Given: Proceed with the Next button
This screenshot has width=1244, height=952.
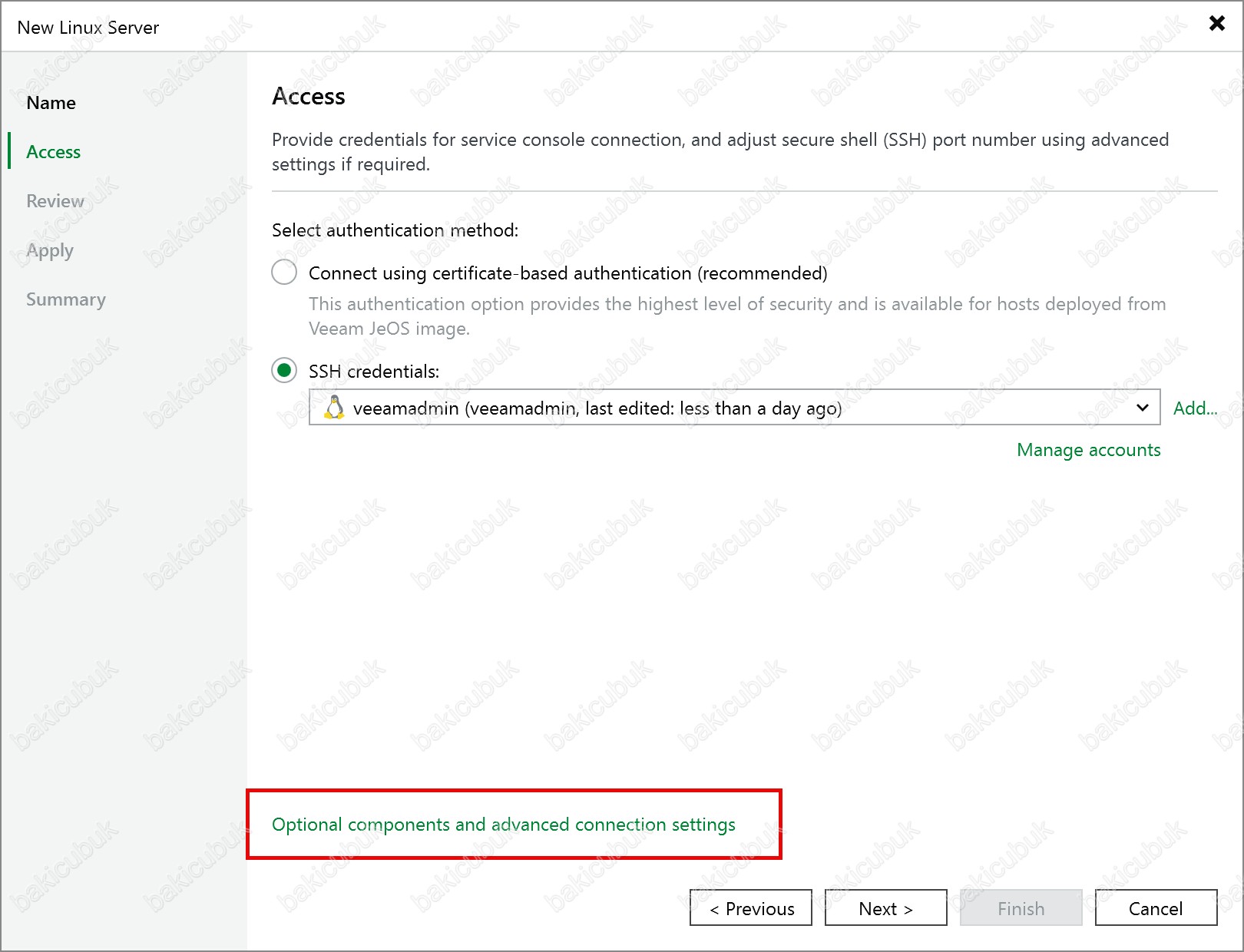Looking at the screenshot, I should coord(886,908).
